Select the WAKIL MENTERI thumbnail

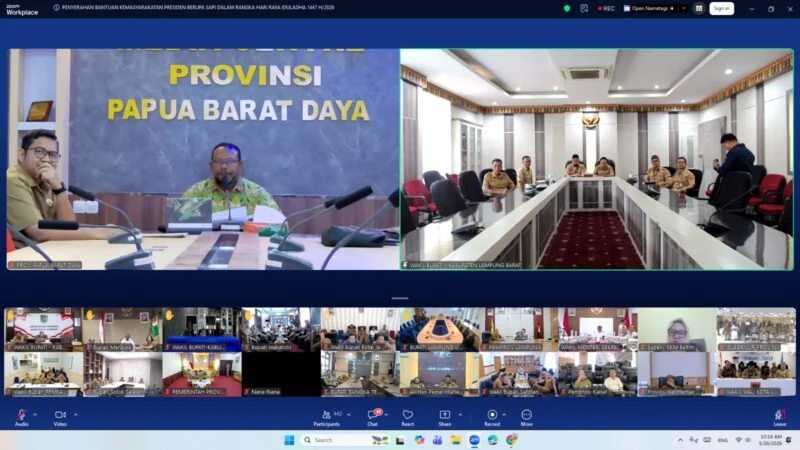click(x=597, y=330)
